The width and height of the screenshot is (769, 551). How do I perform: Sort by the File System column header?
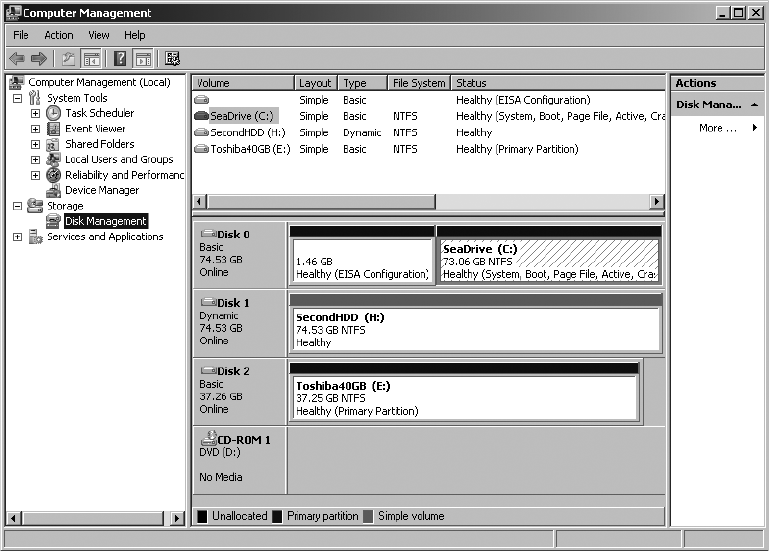418,83
